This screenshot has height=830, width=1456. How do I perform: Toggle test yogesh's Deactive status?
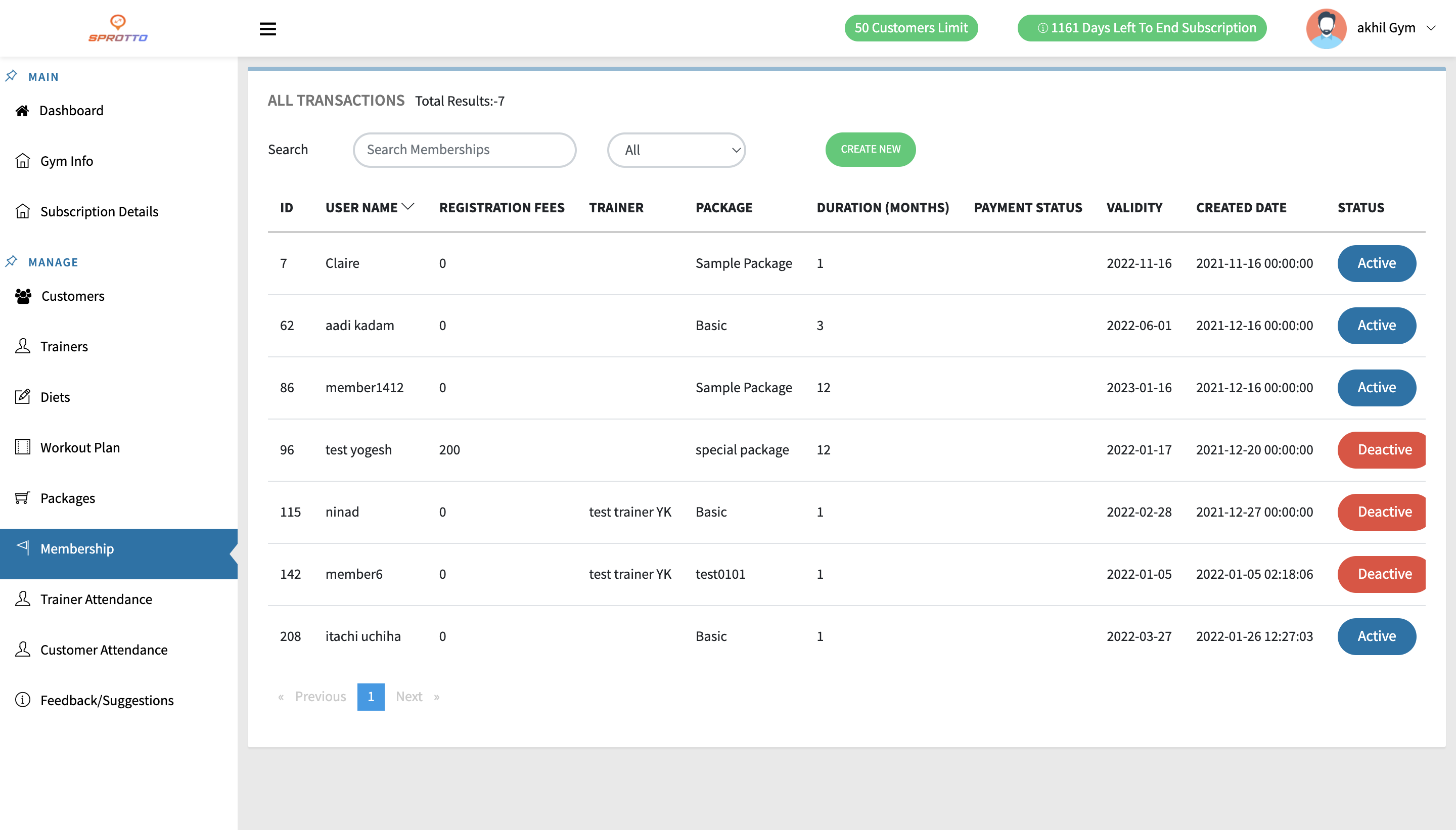(x=1383, y=450)
